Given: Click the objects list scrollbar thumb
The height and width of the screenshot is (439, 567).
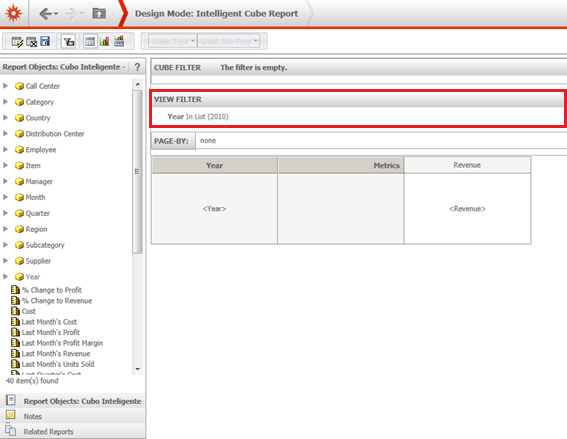Looking at the screenshot, I should (137, 172).
